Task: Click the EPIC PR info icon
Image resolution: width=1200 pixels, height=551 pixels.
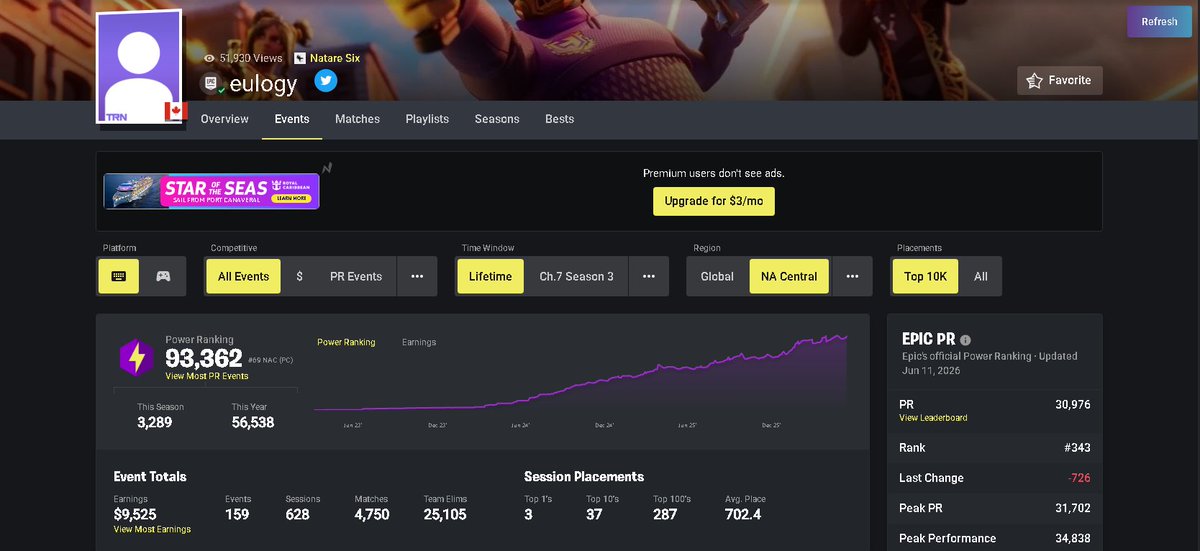Action: (966, 340)
